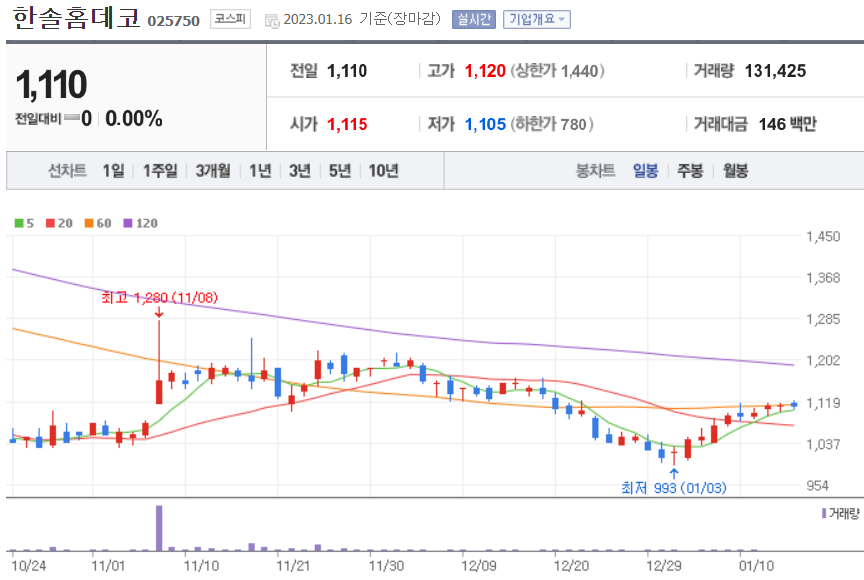Click the 1,450 price axis label
The width and height of the screenshot is (864, 580).
point(823,237)
